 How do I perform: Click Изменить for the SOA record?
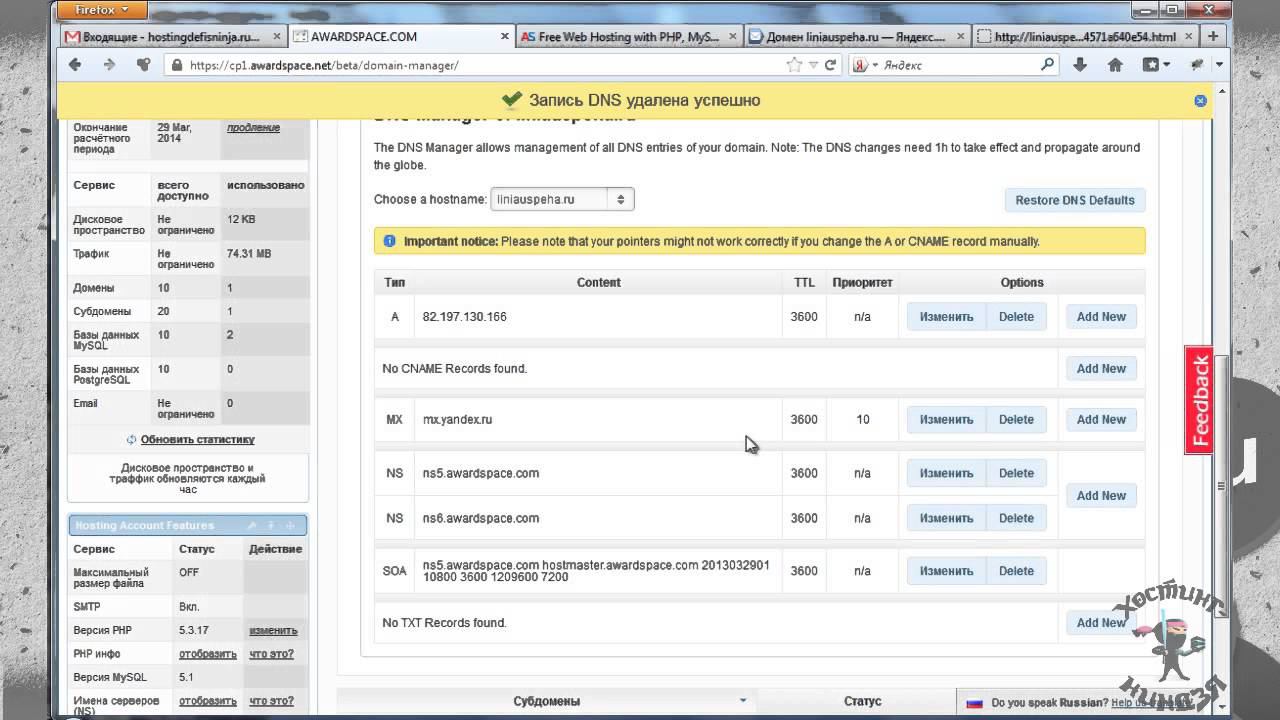point(946,571)
